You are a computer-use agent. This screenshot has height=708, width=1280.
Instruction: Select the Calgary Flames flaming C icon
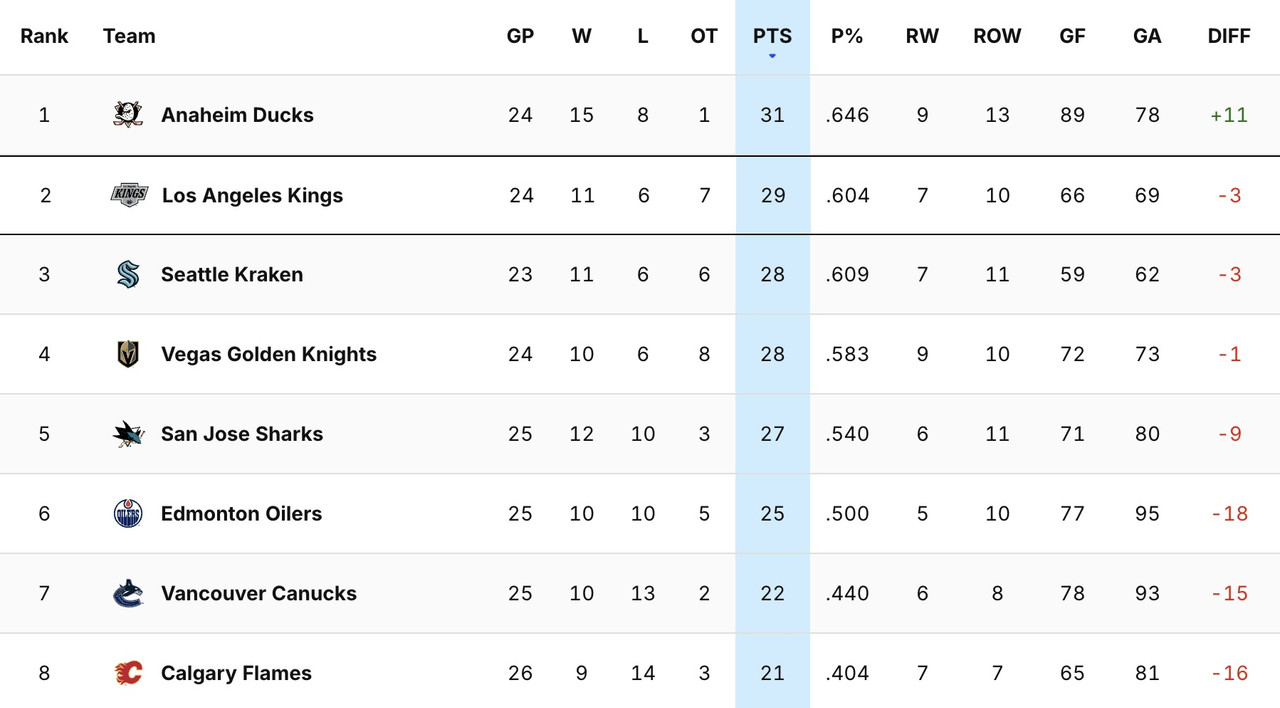tap(127, 672)
